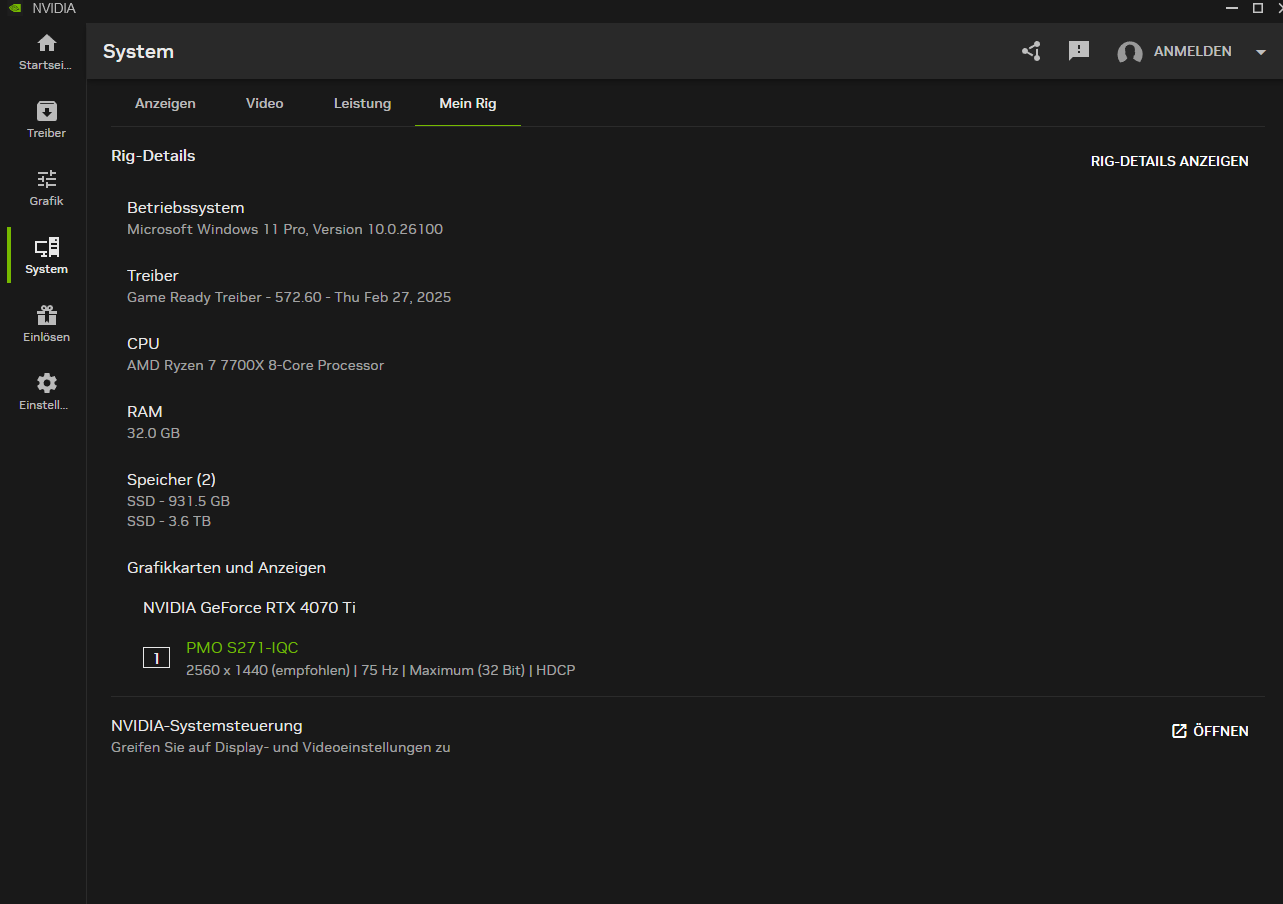Screen dimensions: 1283x904
Task: Click the external link icon beside ÖFFNEN
Action: (x=1179, y=731)
